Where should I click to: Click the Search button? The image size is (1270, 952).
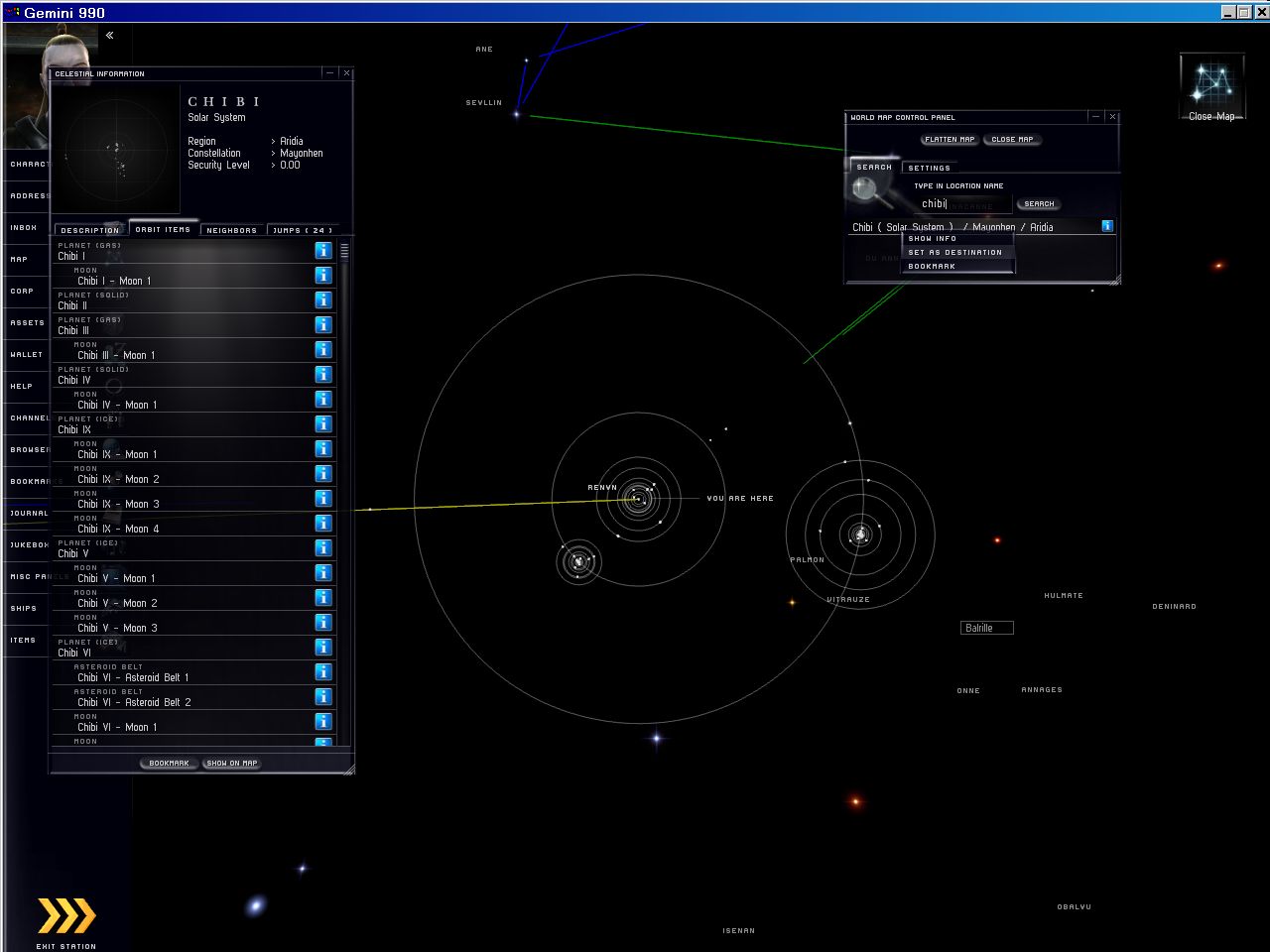[x=1039, y=204]
